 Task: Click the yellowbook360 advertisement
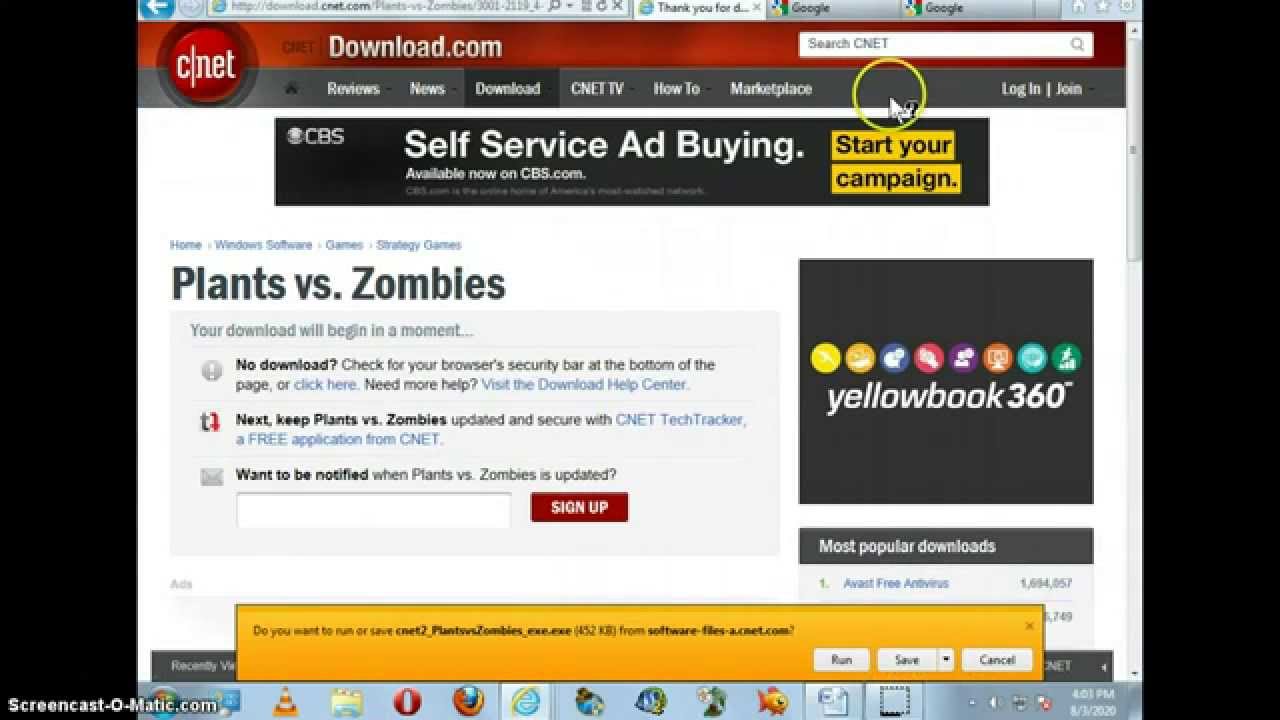click(946, 382)
